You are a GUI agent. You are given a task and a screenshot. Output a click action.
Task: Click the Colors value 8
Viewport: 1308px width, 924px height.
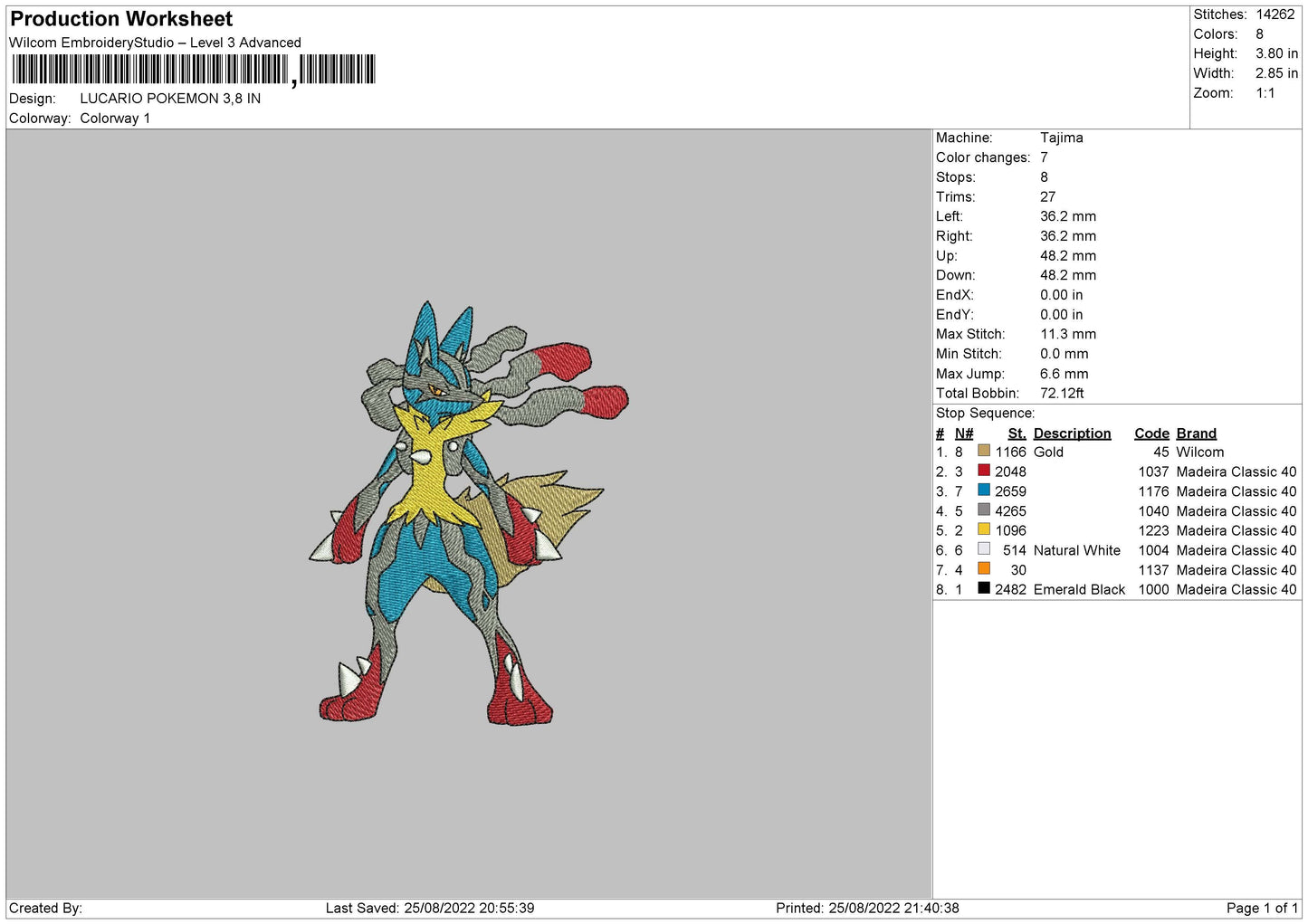(1259, 34)
